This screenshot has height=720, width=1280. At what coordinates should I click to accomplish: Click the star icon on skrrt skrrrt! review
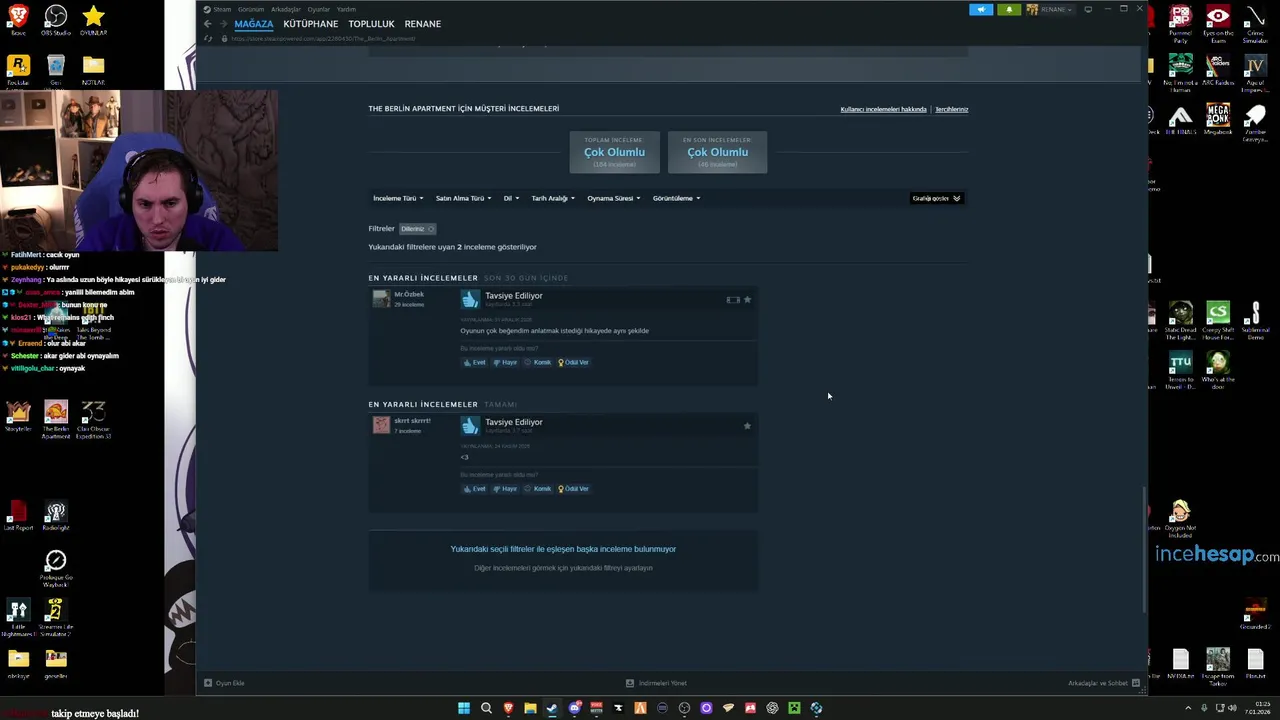(747, 426)
